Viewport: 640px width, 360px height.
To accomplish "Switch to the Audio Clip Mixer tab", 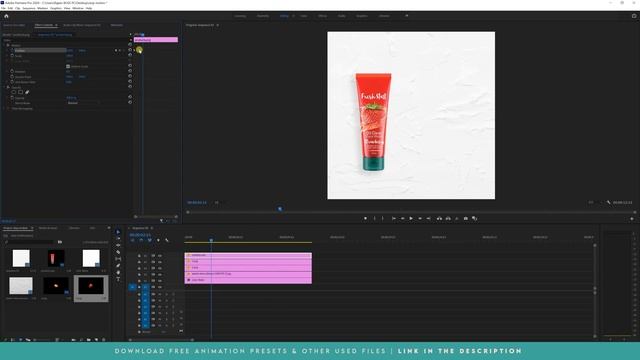I will [x=82, y=25].
